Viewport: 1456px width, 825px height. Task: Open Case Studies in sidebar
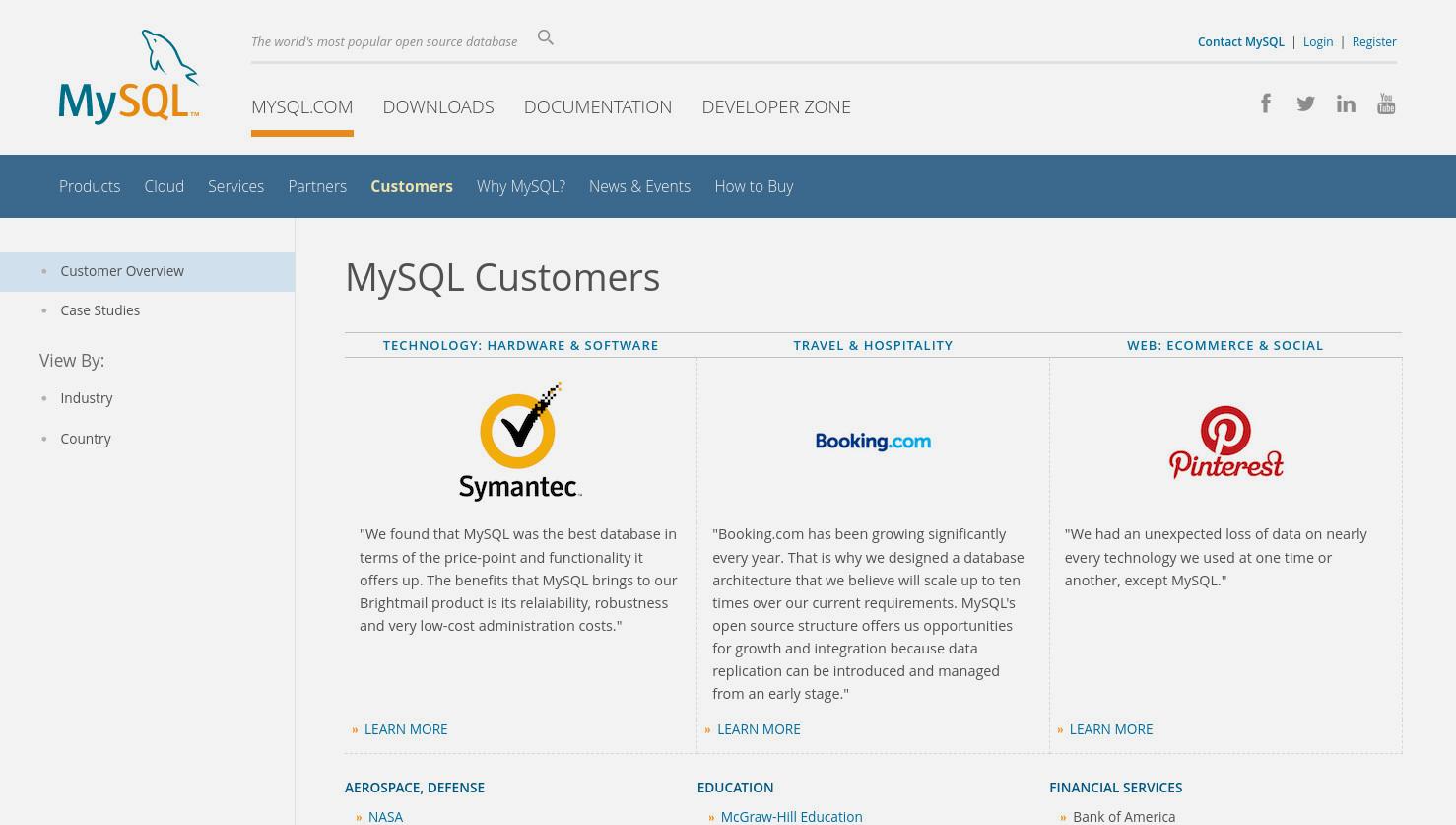click(99, 310)
